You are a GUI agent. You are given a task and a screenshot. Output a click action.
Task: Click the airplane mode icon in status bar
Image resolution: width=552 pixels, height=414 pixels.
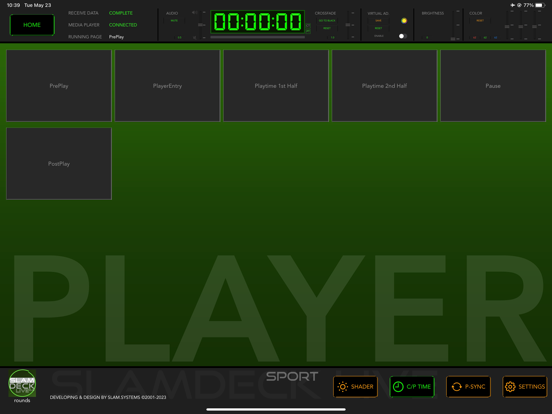[x=513, y=5]
